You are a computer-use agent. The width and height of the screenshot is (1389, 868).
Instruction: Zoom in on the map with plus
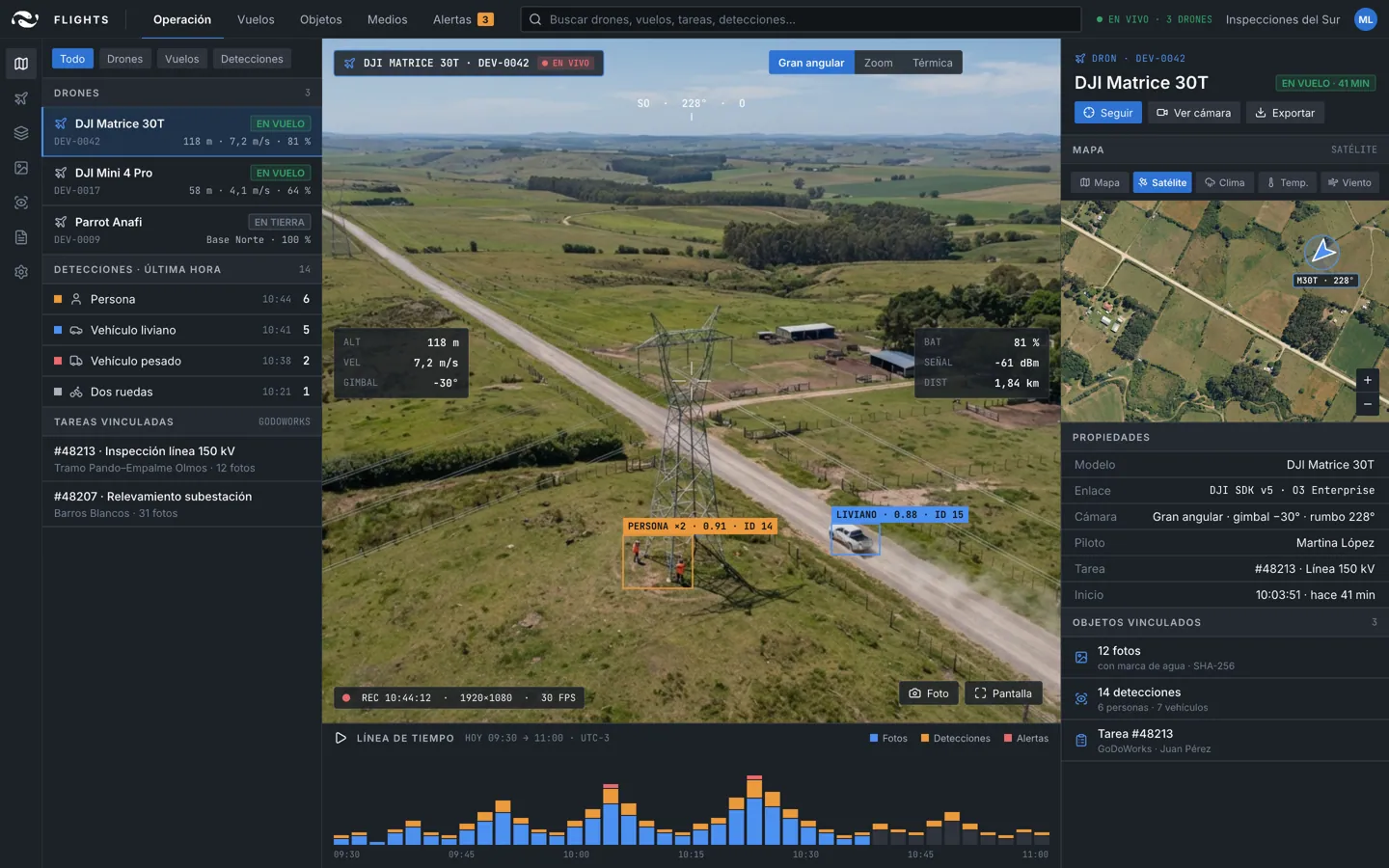[1367, 380]
